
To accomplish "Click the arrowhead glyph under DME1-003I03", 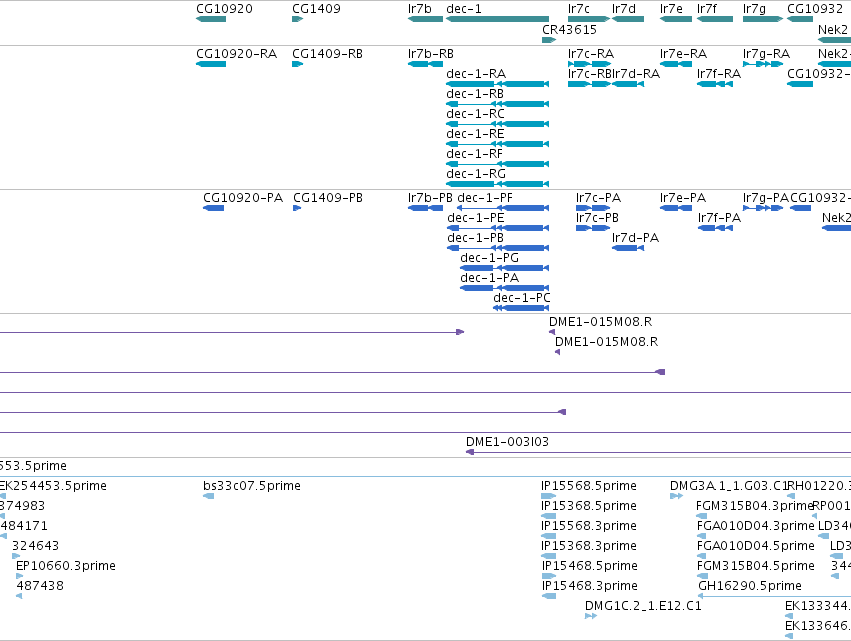I will (470, 452).
